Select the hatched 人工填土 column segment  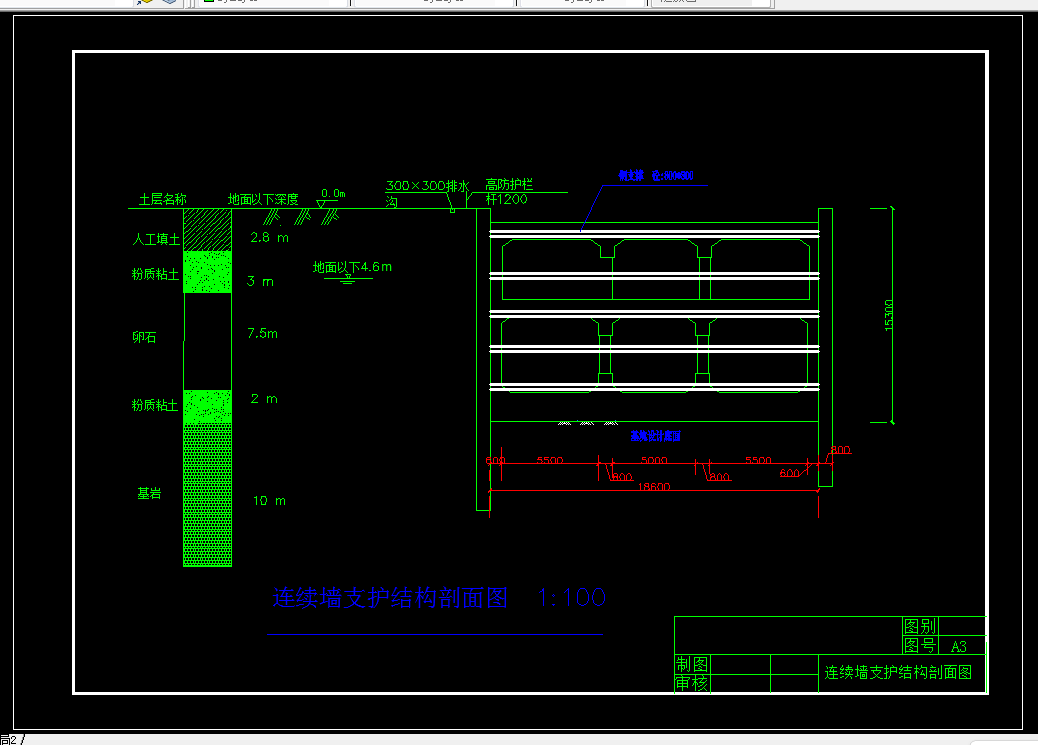[207, 230]
